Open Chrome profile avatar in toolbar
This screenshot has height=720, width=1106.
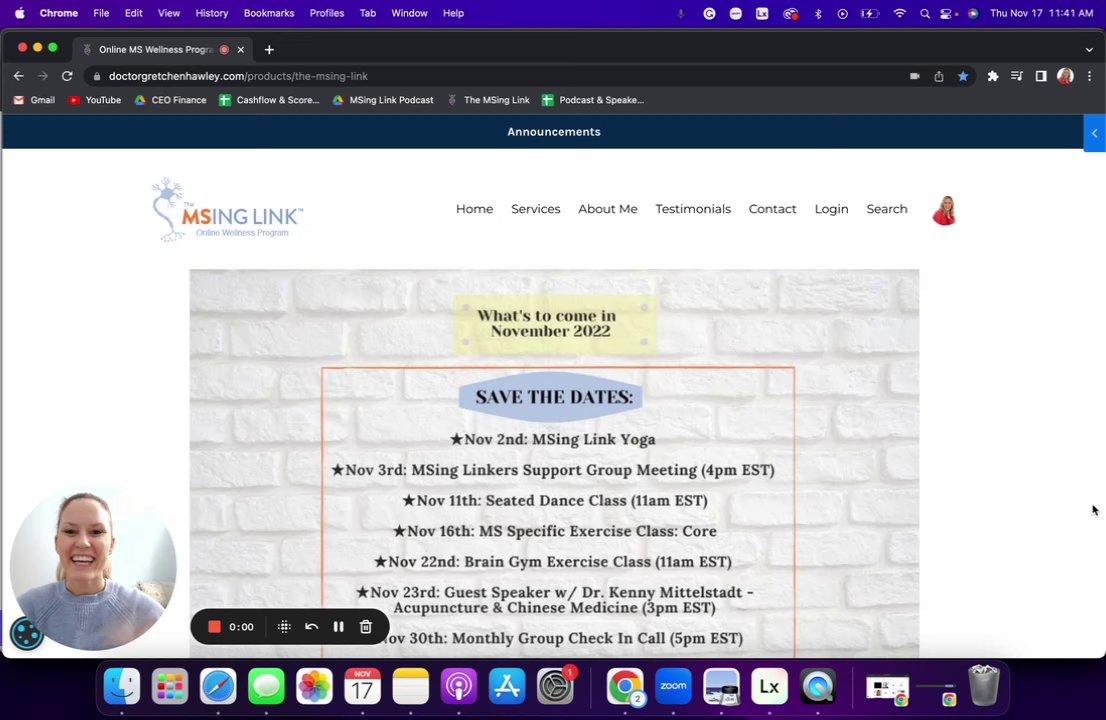pos(1065,76)
